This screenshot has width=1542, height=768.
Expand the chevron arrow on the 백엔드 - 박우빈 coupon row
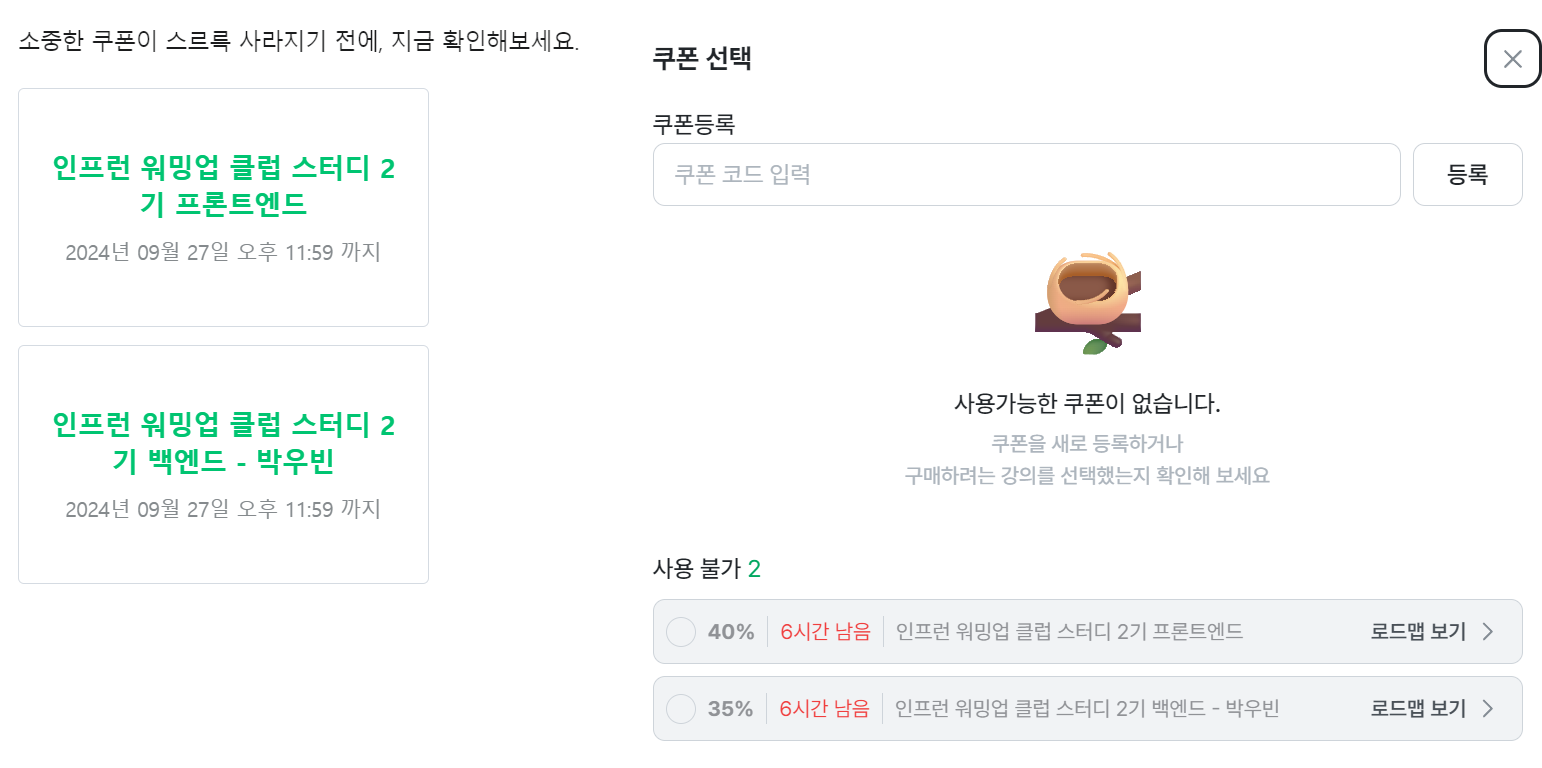coord(1487,709)
